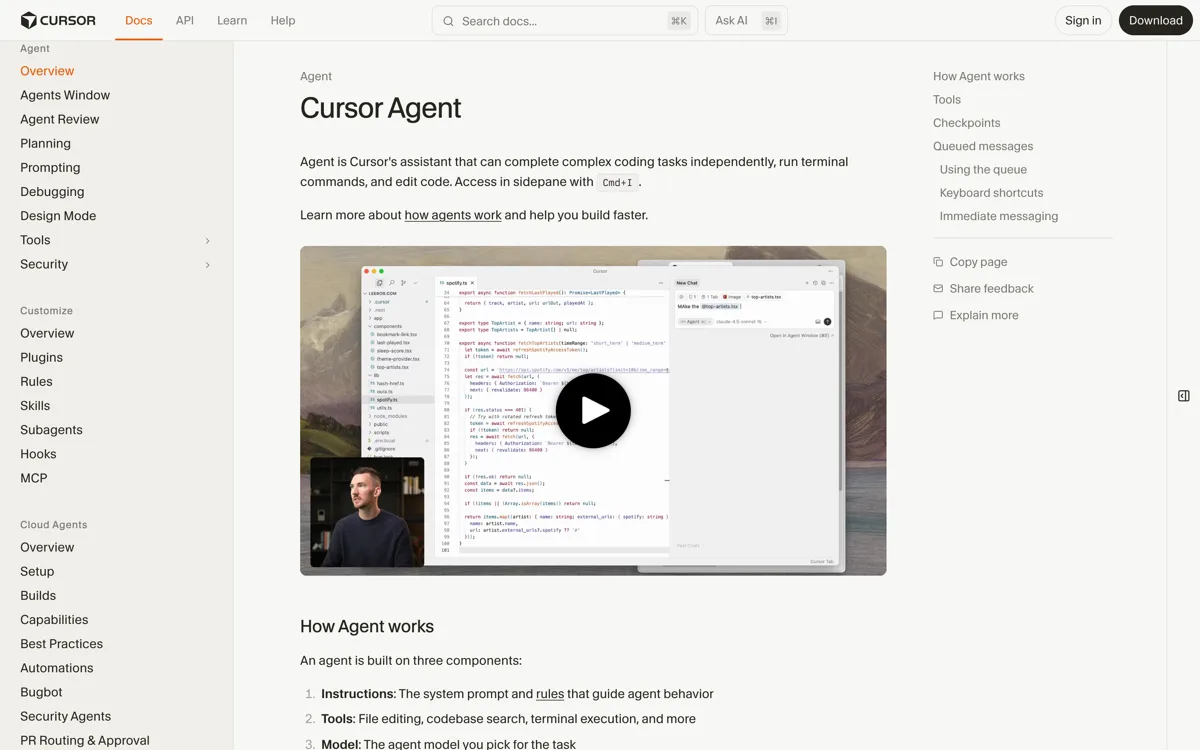Click the Share feedback envelope icon
This screenshot has width=1200, height=750.
tap(938, 288)
